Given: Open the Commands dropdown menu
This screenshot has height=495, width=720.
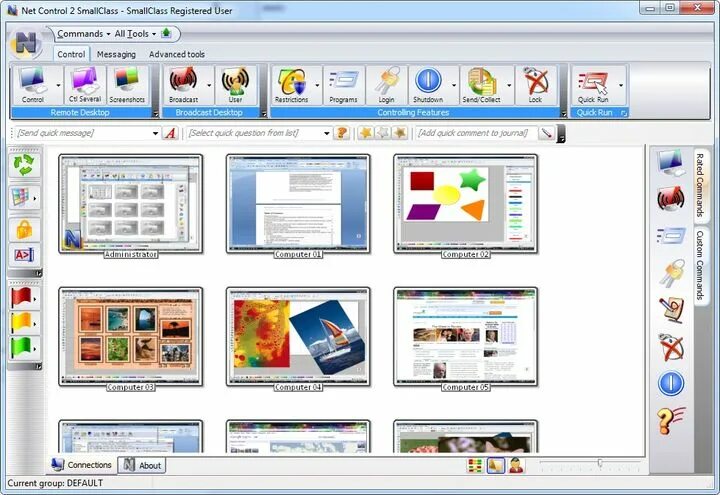Looking at the screenshot, I should coord(84,34).
